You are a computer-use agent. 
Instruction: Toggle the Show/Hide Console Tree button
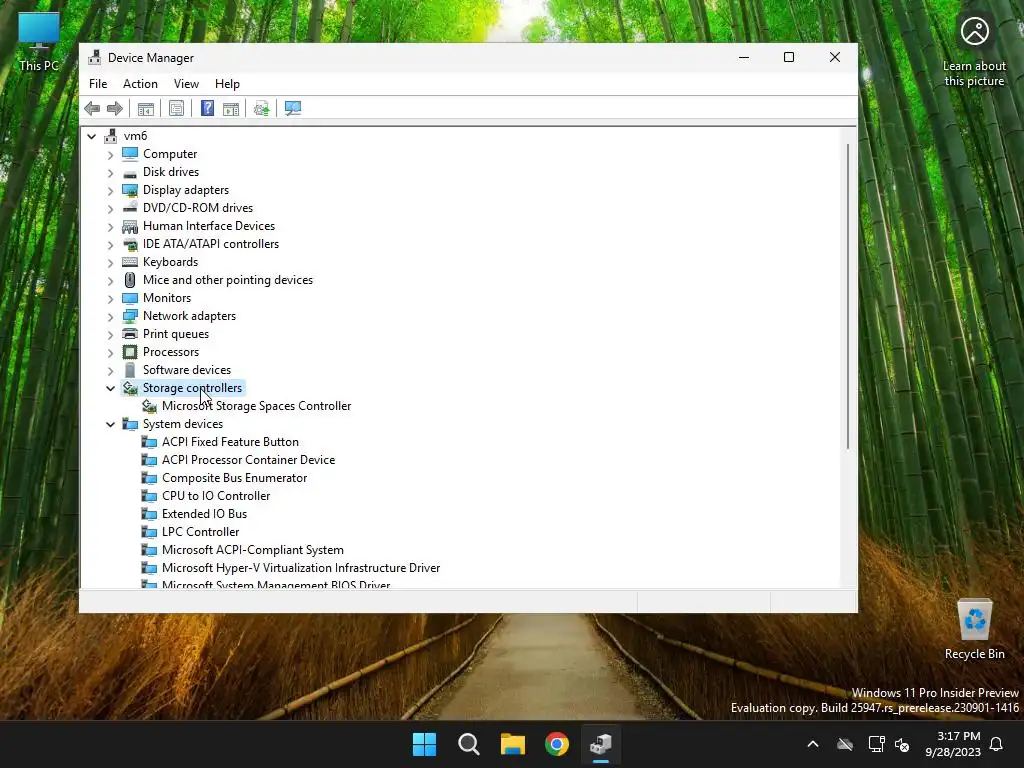tap(146, 108)
